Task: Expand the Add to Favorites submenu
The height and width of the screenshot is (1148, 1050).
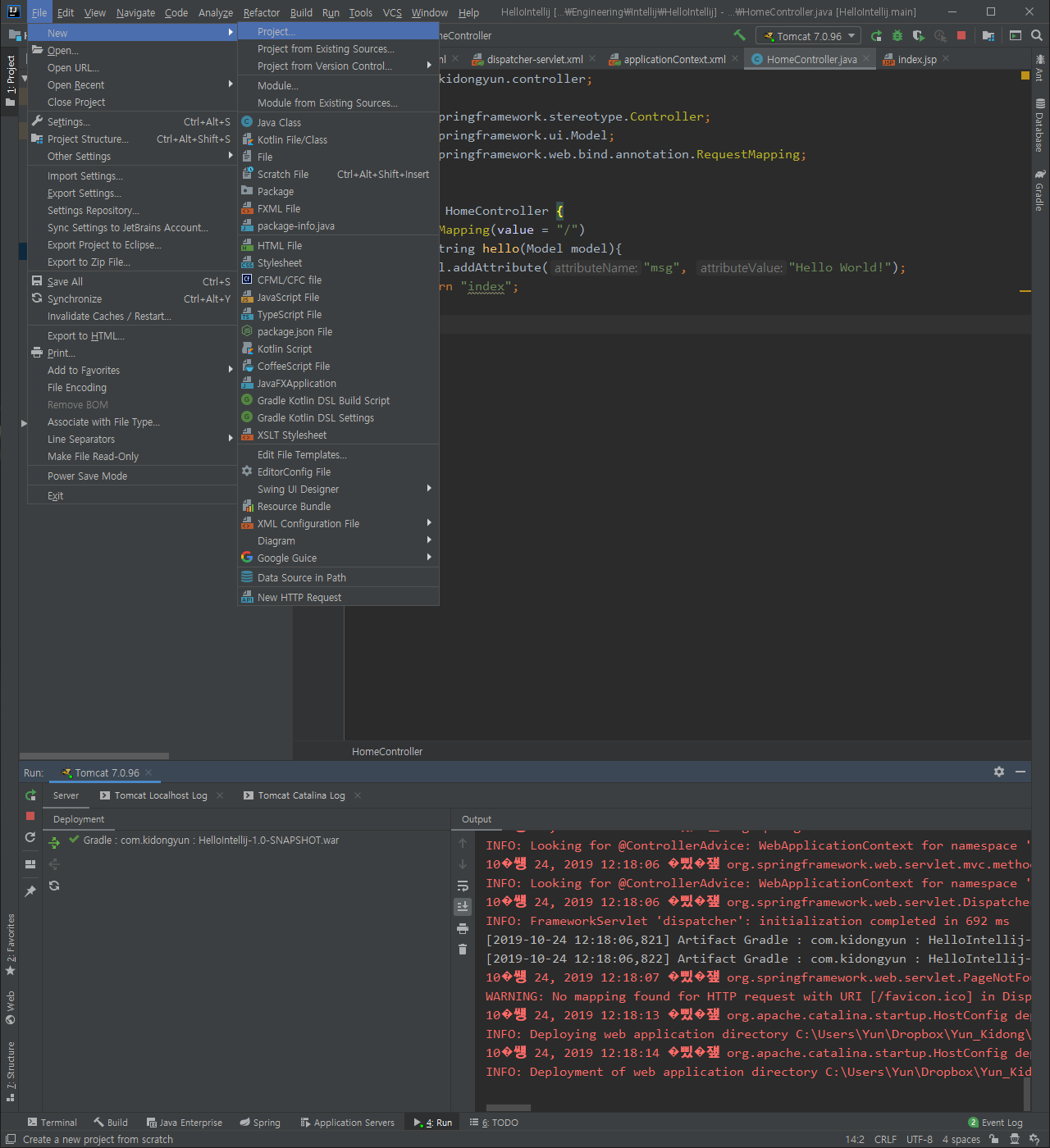Action: (x=131, y=370)
